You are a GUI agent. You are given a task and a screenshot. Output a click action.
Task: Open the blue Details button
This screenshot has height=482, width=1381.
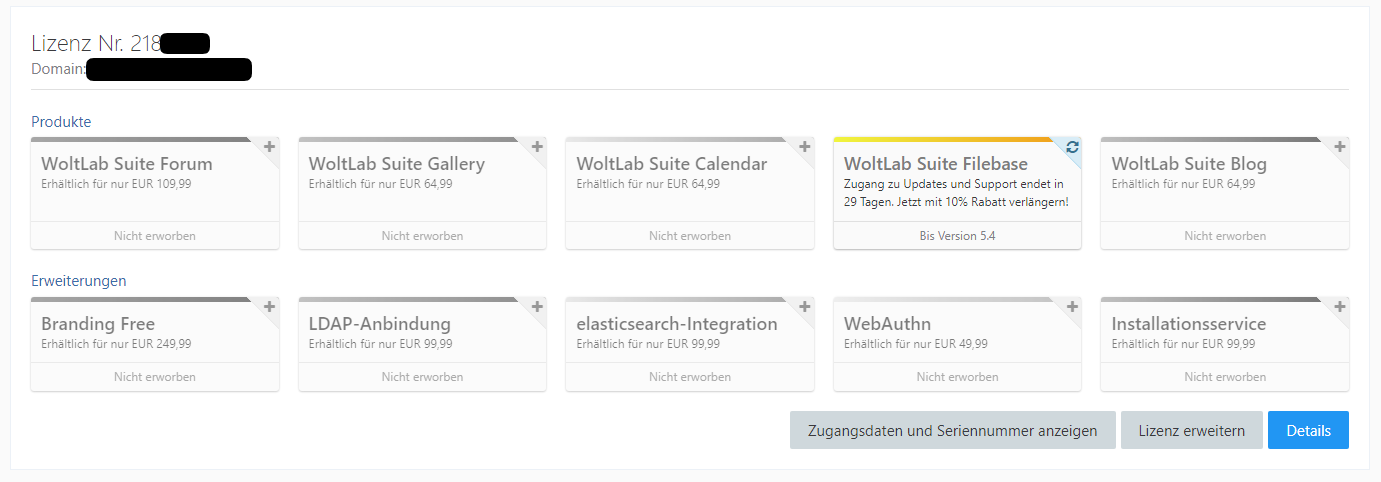1308,431
